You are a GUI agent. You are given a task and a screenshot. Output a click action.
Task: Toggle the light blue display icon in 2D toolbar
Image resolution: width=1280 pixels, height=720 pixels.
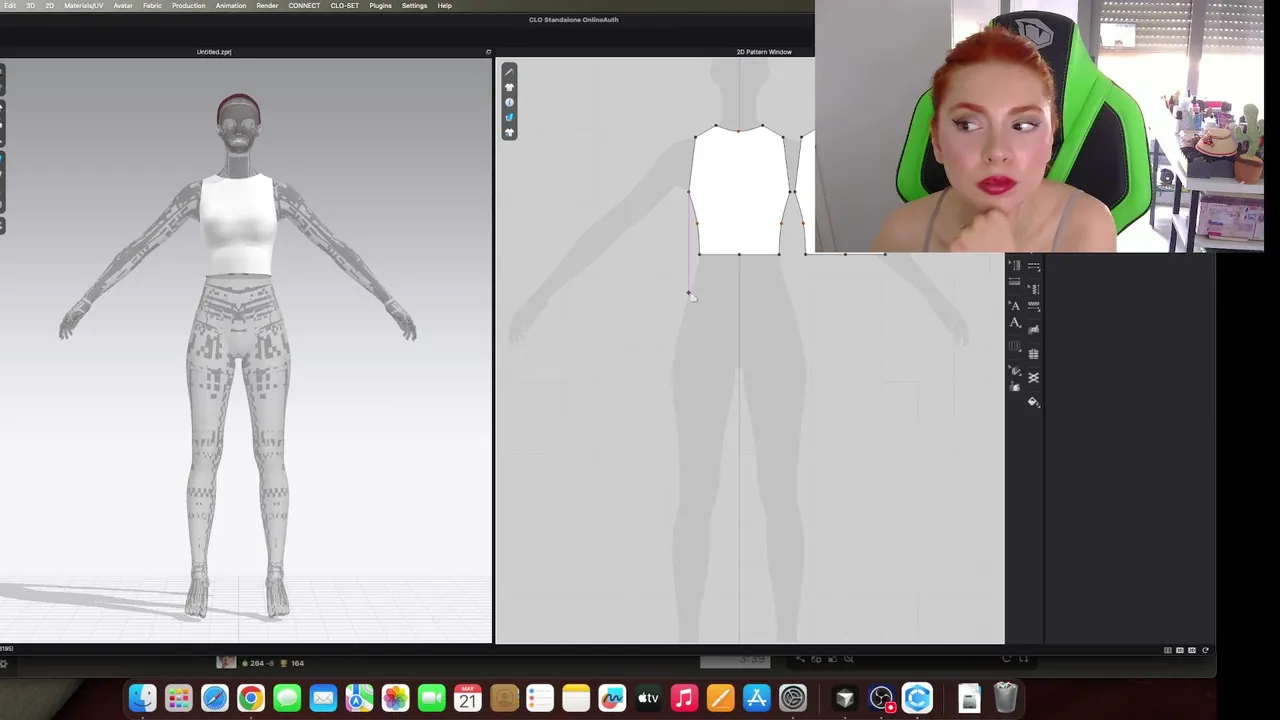pos(509,117)
